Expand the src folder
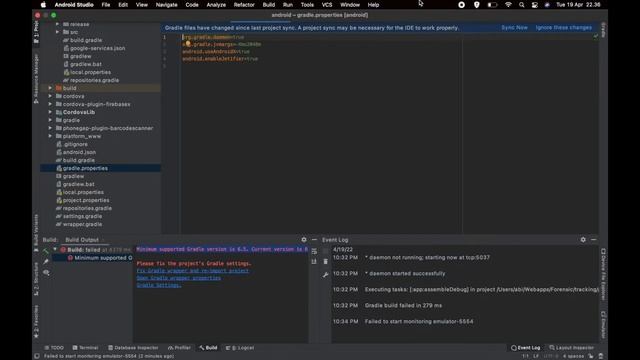This screenshot has height=360, width=640. [58, 32]
